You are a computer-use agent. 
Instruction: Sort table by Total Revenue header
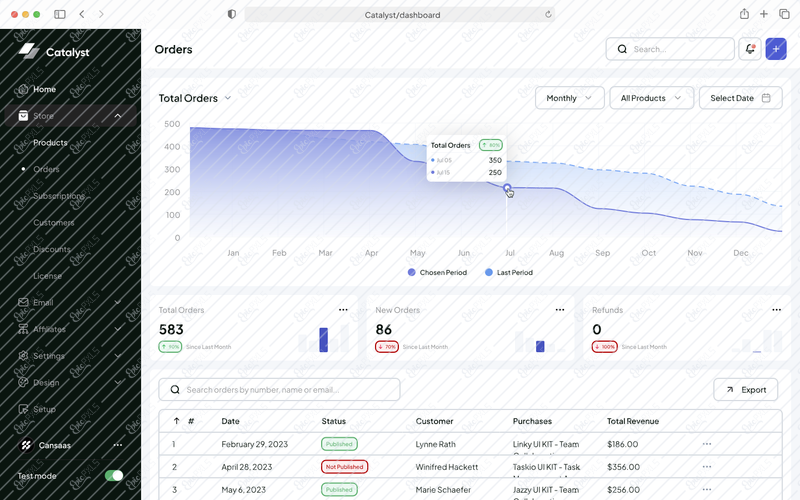click(x=633, y=421)
